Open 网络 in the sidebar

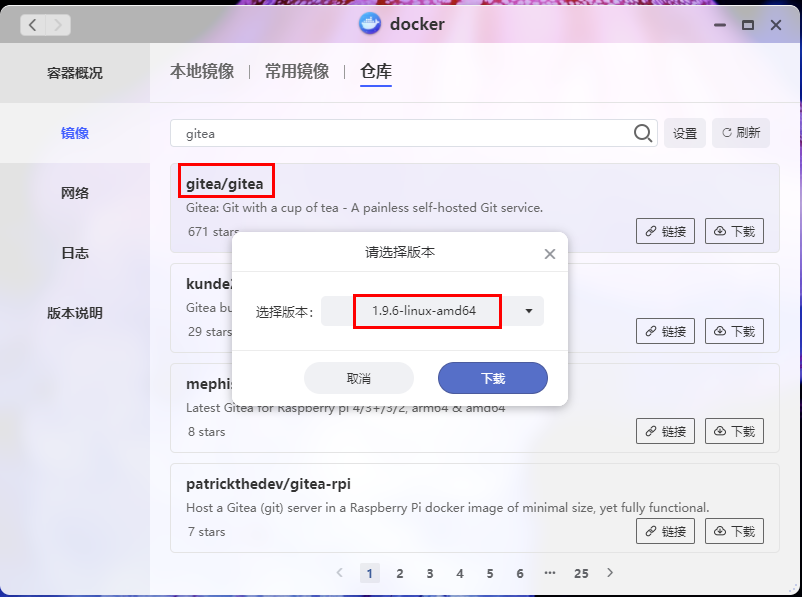click(75, 193)
